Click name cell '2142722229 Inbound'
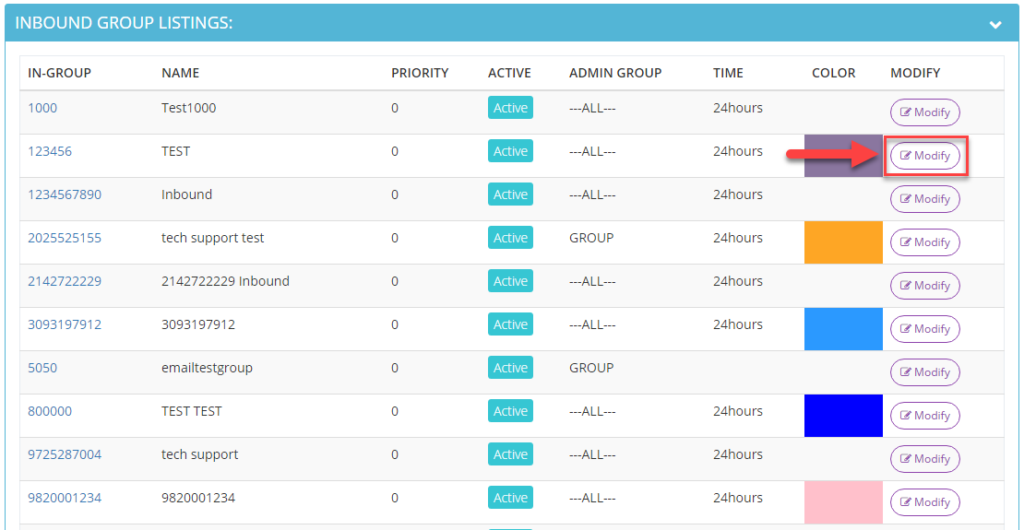The height and width of the screenshot is (530, 1024). click(225, 281)
